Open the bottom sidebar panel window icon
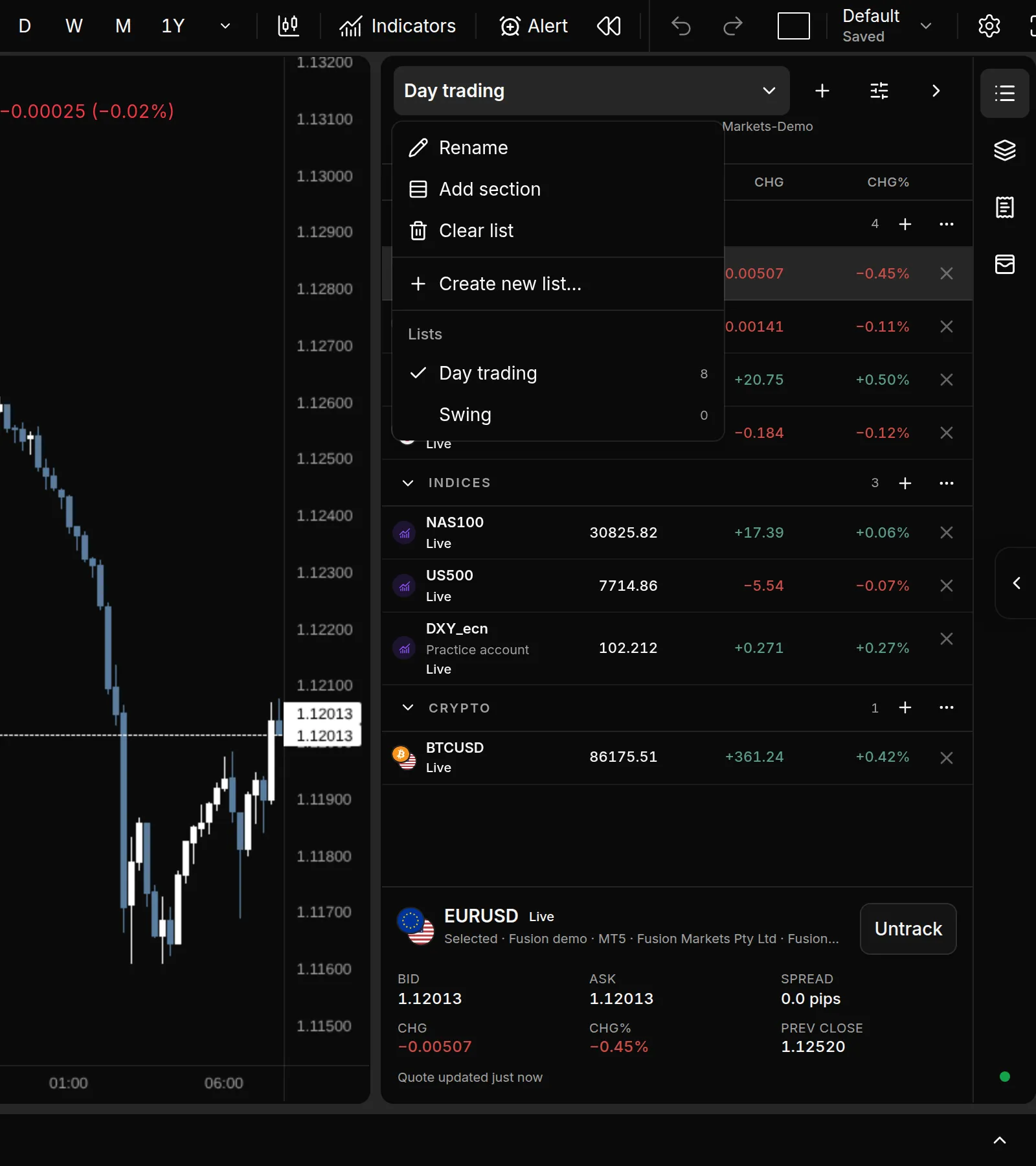The width and height of the screenshot is (1036, 1166). 1005,264
